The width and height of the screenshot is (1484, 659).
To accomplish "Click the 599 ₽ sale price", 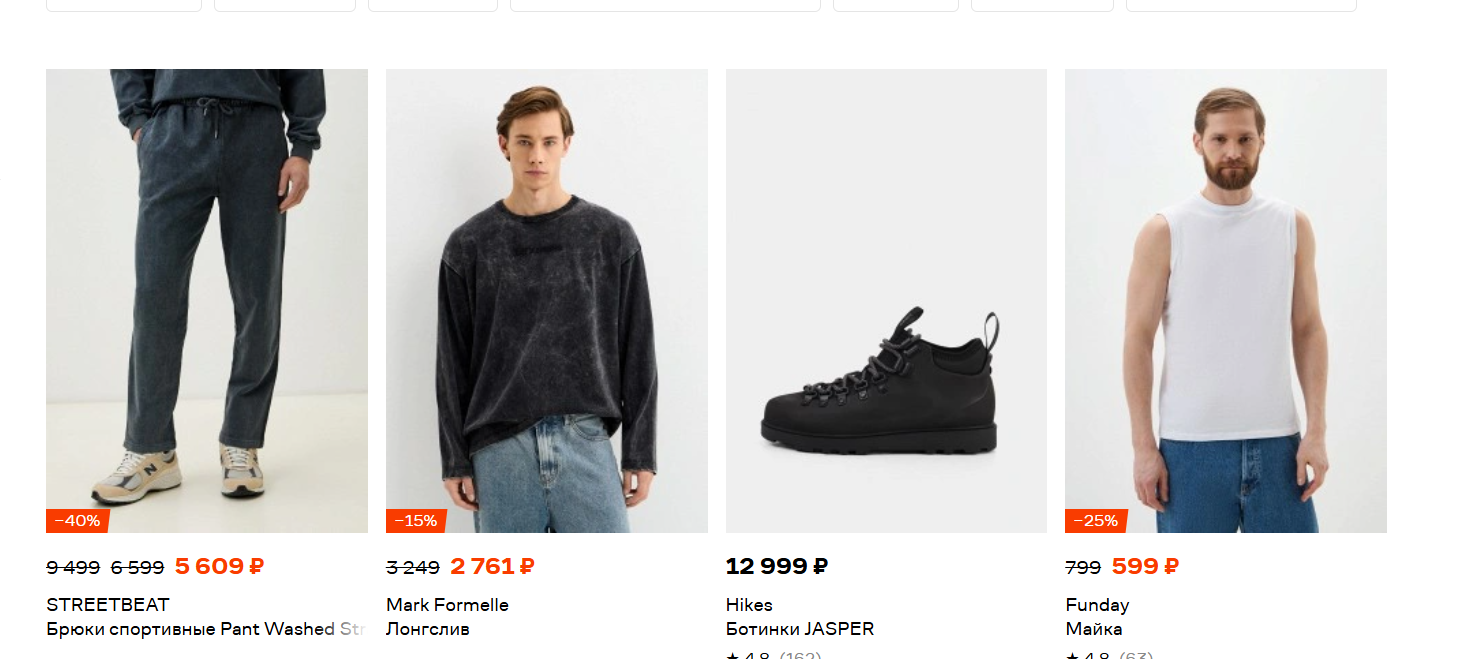I will tap(1145, 567).
